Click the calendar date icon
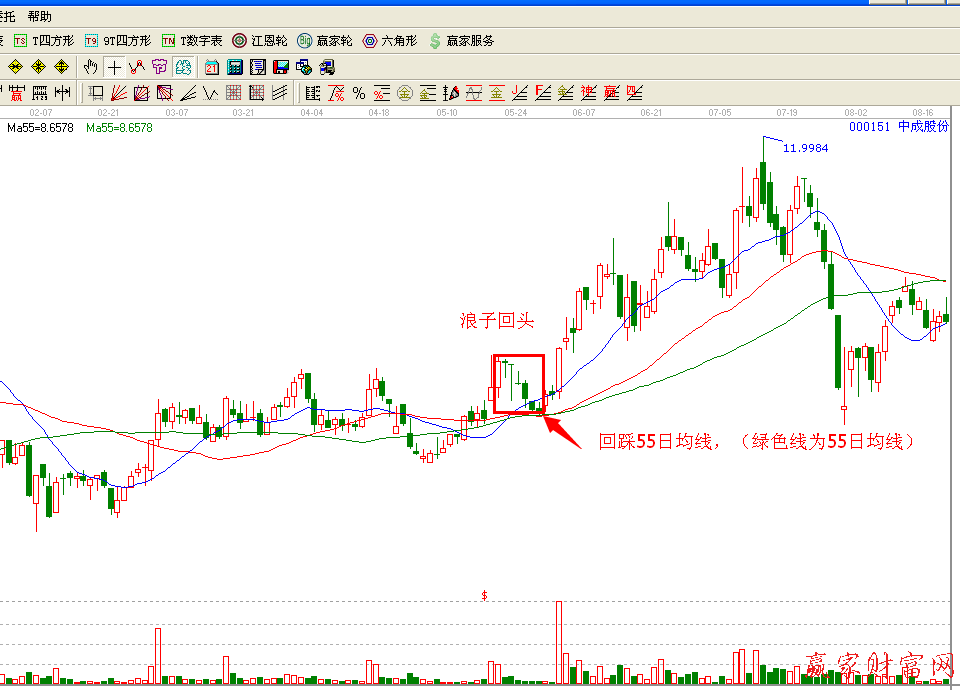The height and width of the screenshot is (690, 960). point(212,67)
